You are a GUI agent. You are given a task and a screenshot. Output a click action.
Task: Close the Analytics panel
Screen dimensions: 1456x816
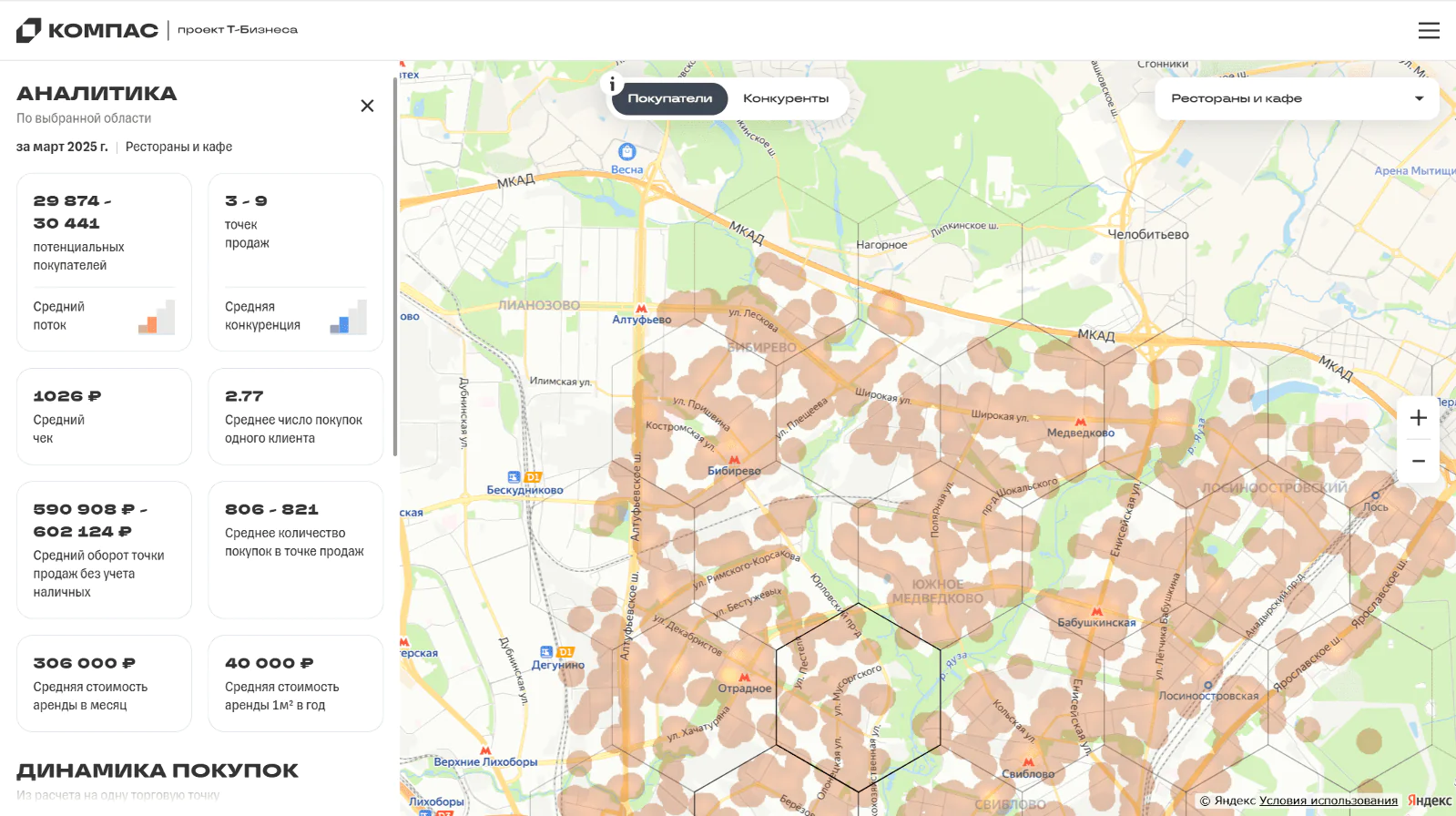(367, 106)
